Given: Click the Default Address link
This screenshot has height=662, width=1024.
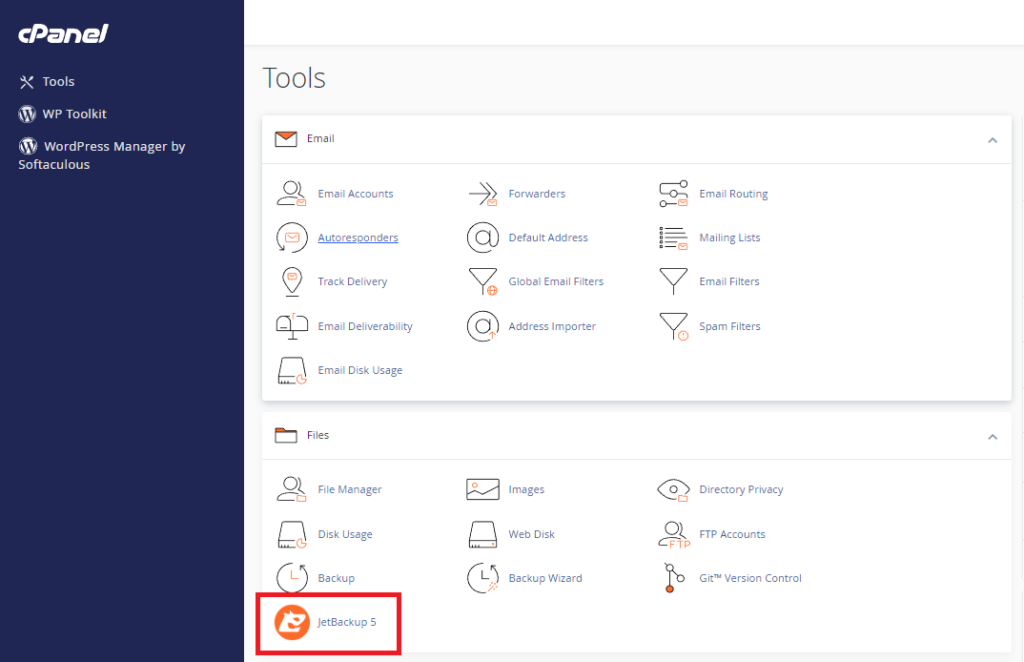Looking at the screenshot, I should tap(548, 238).
